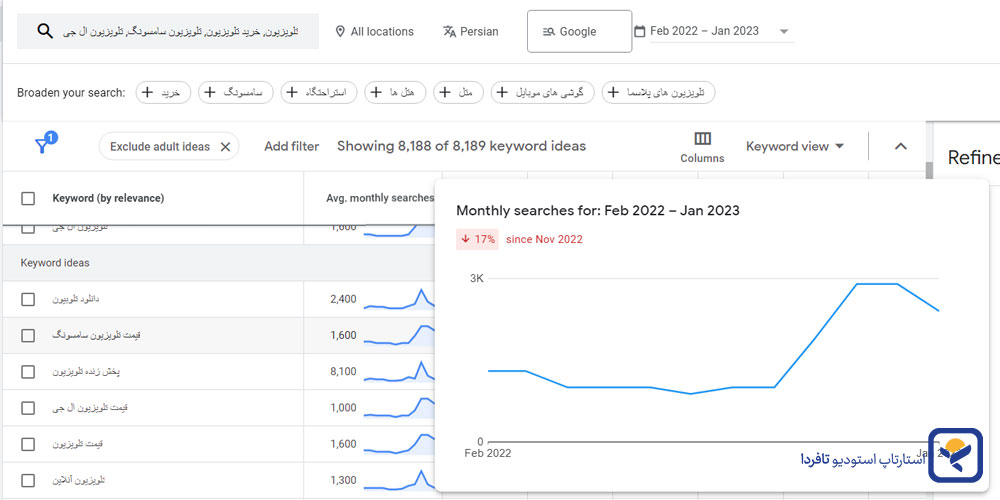Sort by Avg. monthly searches column header
Screen dimensions: 1000x500
coord(379,198)
